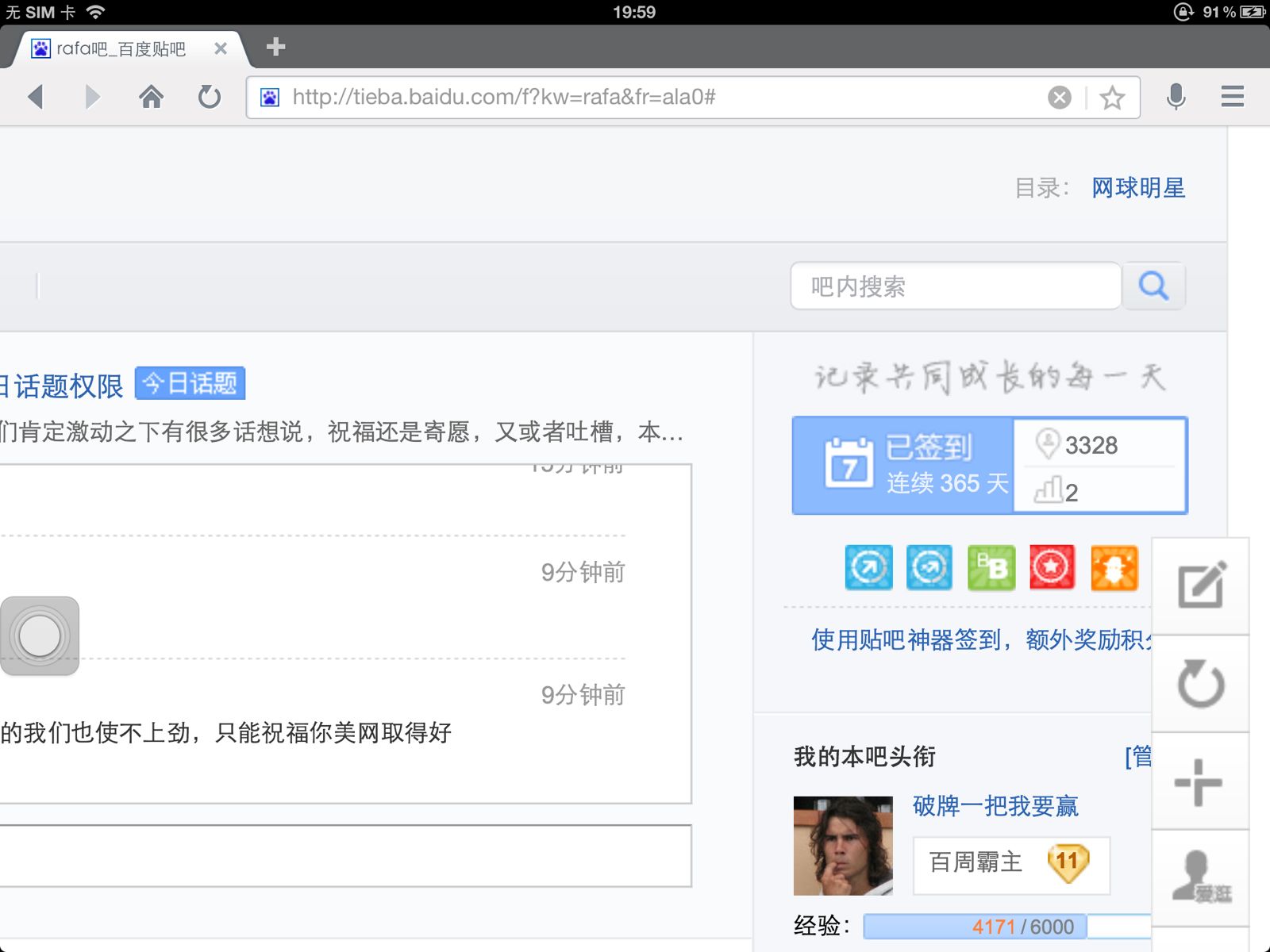The image size is (1270, 952).
Task: Click the 已签到 sign-in button
Action: click(903, 466)
